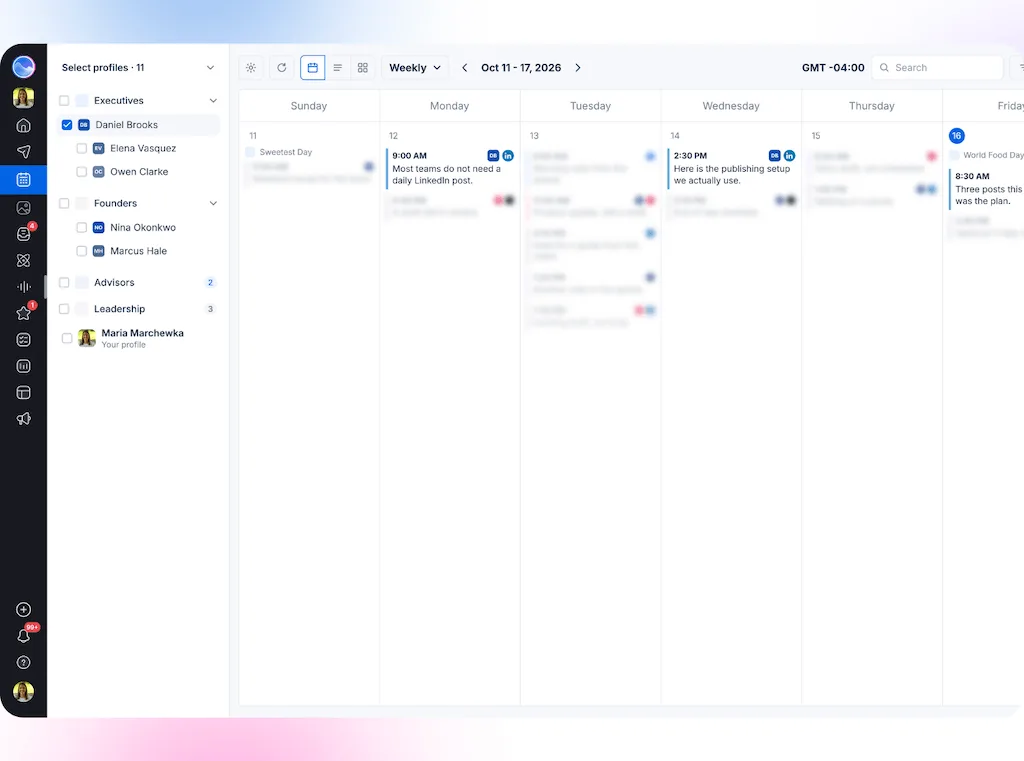
Task: Collapse the Select profiles panel chevron
Action: [x=210, y=68]
